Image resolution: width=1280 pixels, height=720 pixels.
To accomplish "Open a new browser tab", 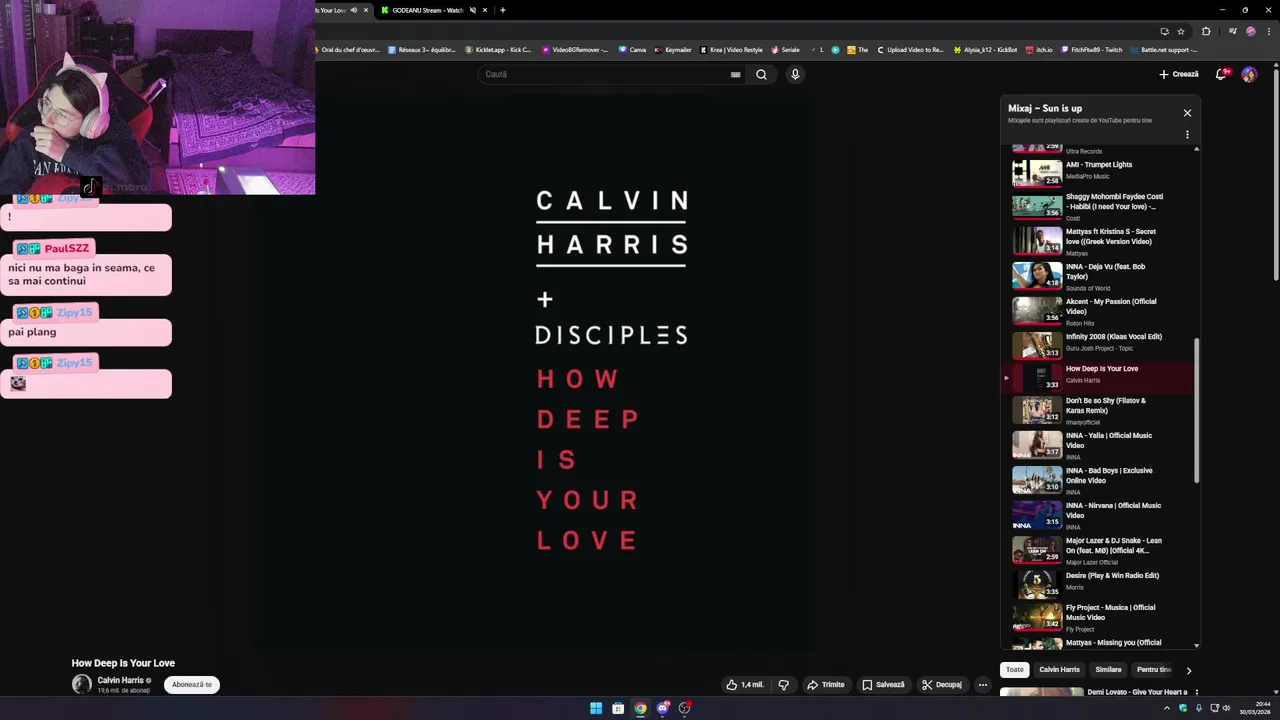I will [502, 10].
